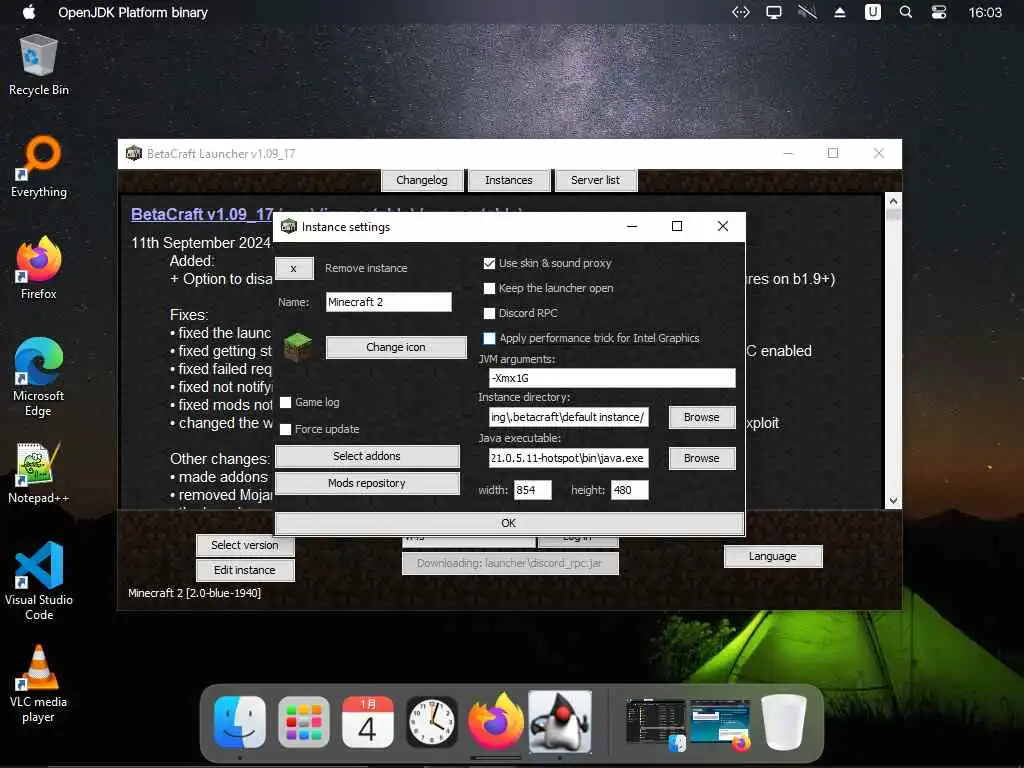Open the Microsoft Edge desktop shortcut

point(39,377)
